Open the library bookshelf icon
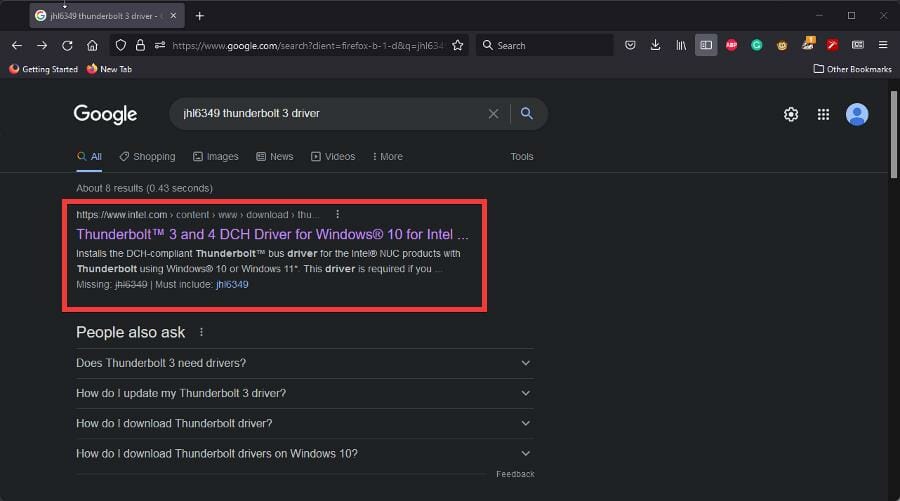 681,45
